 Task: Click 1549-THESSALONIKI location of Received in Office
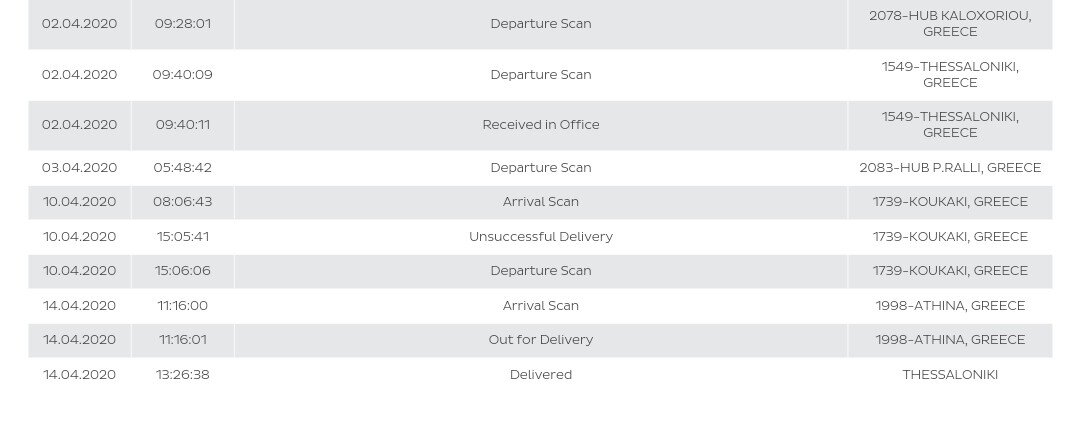pos(951,125)
